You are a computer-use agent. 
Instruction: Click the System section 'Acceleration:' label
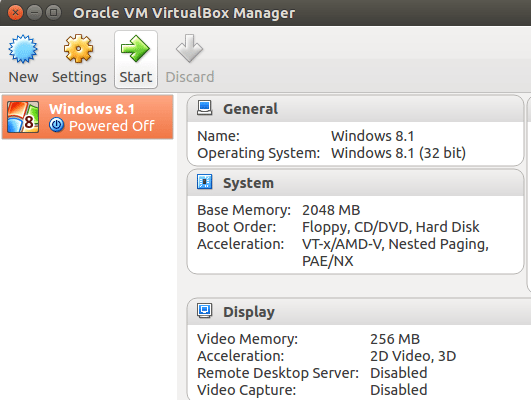[240, 244]
